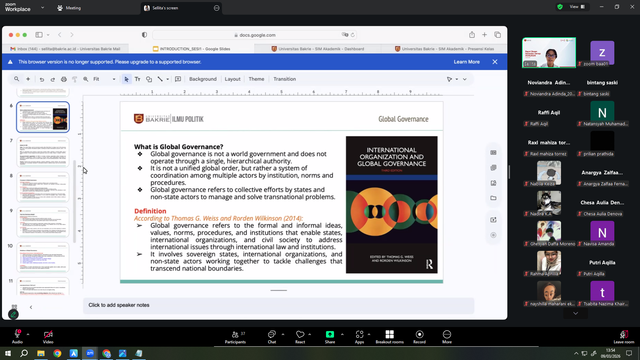The height and width of the screenshot is (360, 640).
Task: Click the docs.google.com address bar
Action: [255, 35]
